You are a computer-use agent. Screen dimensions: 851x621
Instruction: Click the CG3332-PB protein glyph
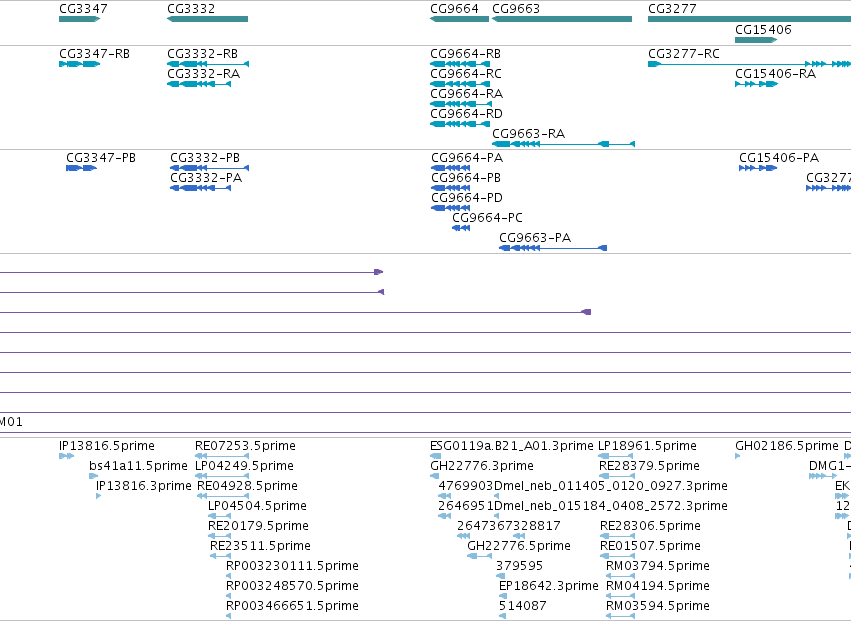209,168
